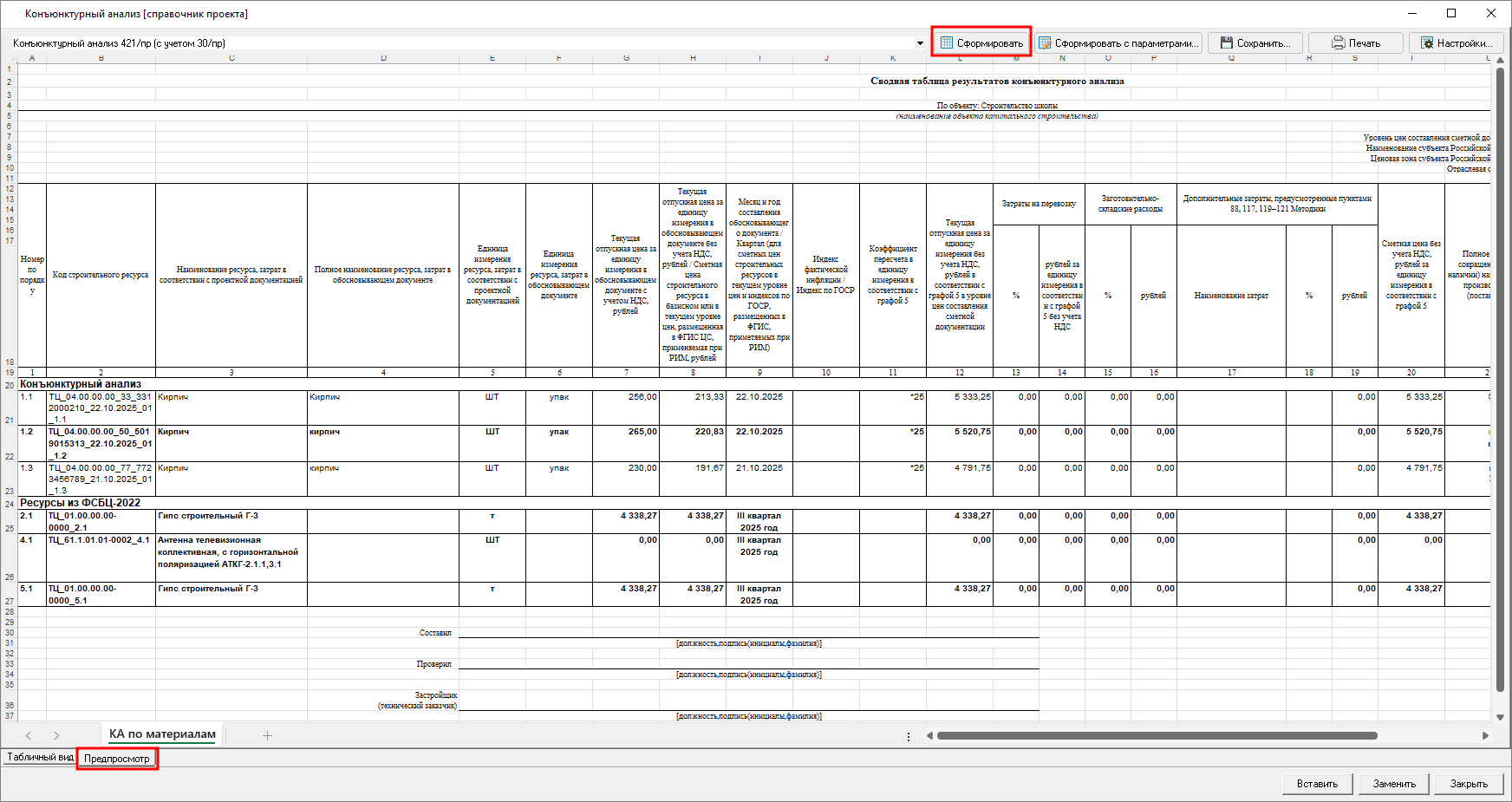Click the vertical scrollbar down arrow
This screenshot has height=802, width=1512.
point(1500,717)
